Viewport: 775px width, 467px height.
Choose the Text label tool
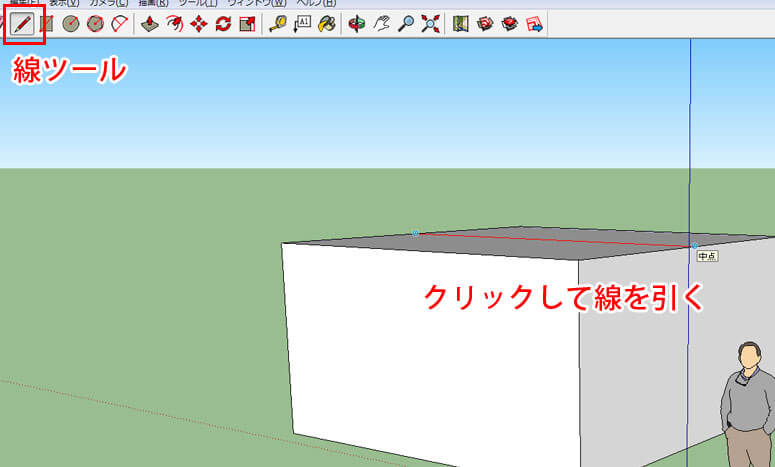pos(302,24)
